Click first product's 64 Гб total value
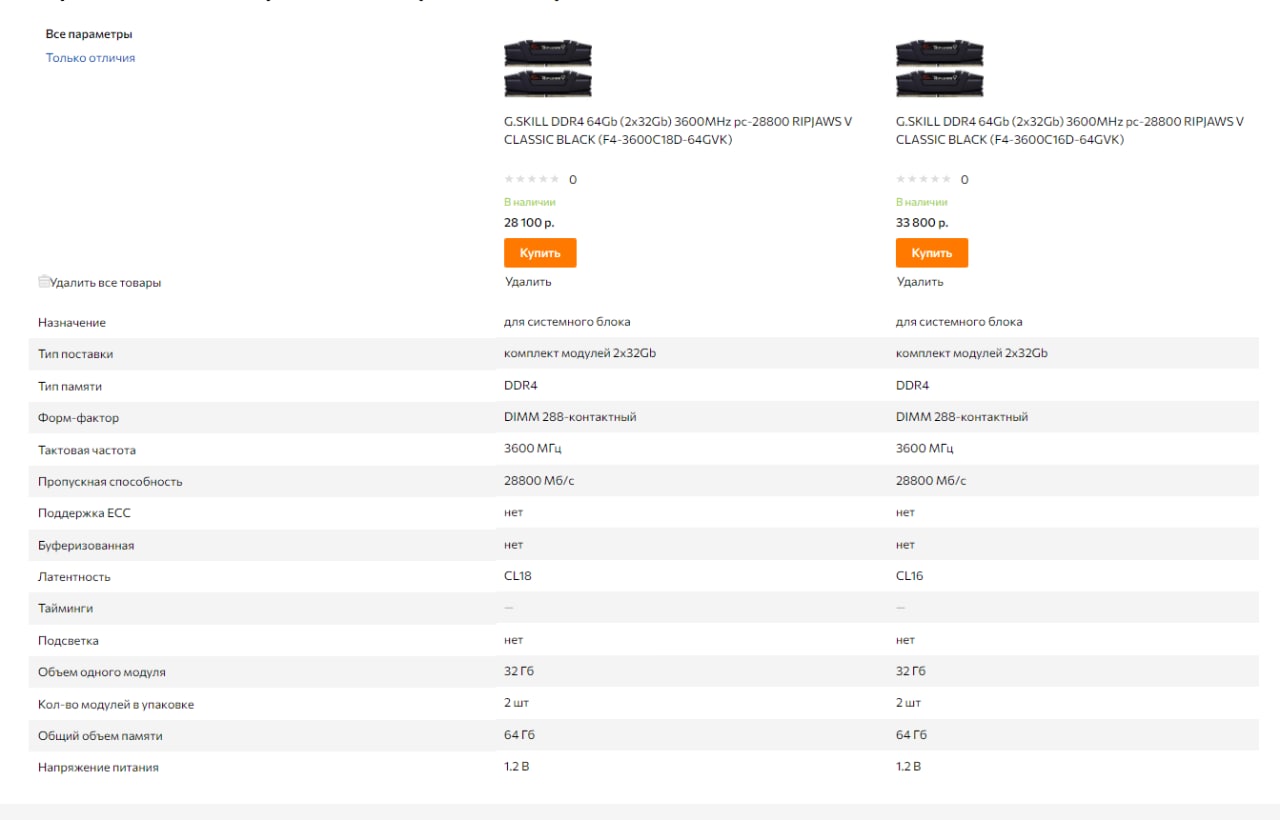This screenshot has height=820, width=1280. [519, 735]
